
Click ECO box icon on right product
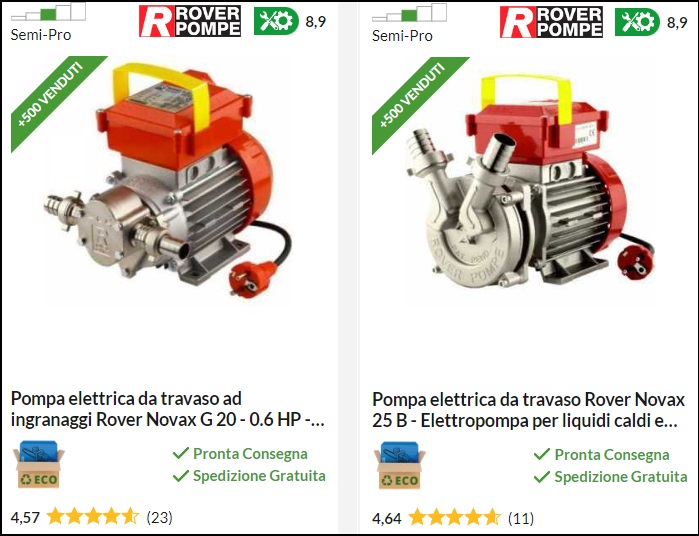pos(400,466)
